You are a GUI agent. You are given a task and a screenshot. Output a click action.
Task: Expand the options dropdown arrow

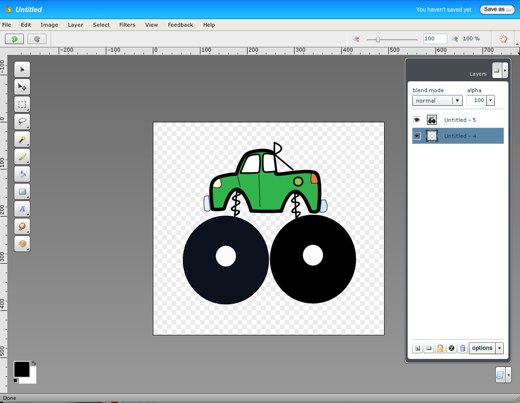click(x=499, y=348)
